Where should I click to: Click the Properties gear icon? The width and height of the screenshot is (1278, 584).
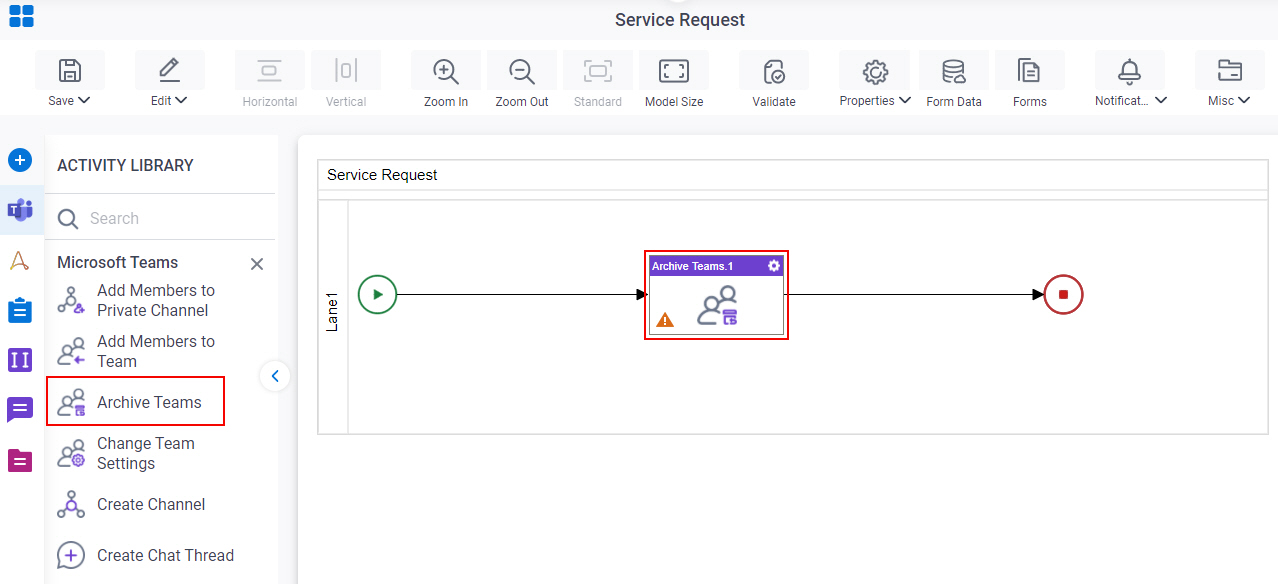(x=876, y=71)
